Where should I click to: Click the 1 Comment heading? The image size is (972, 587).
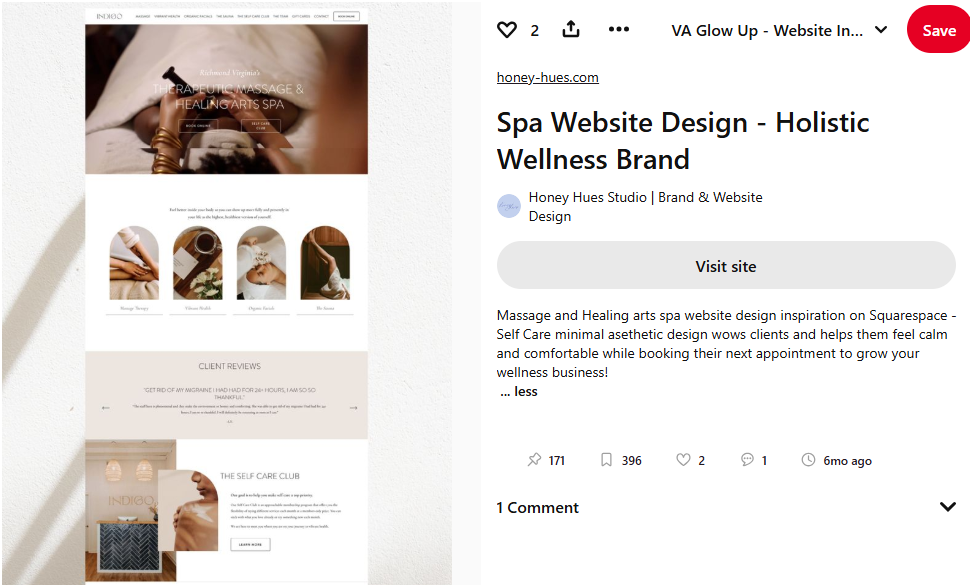click(537, 508)
